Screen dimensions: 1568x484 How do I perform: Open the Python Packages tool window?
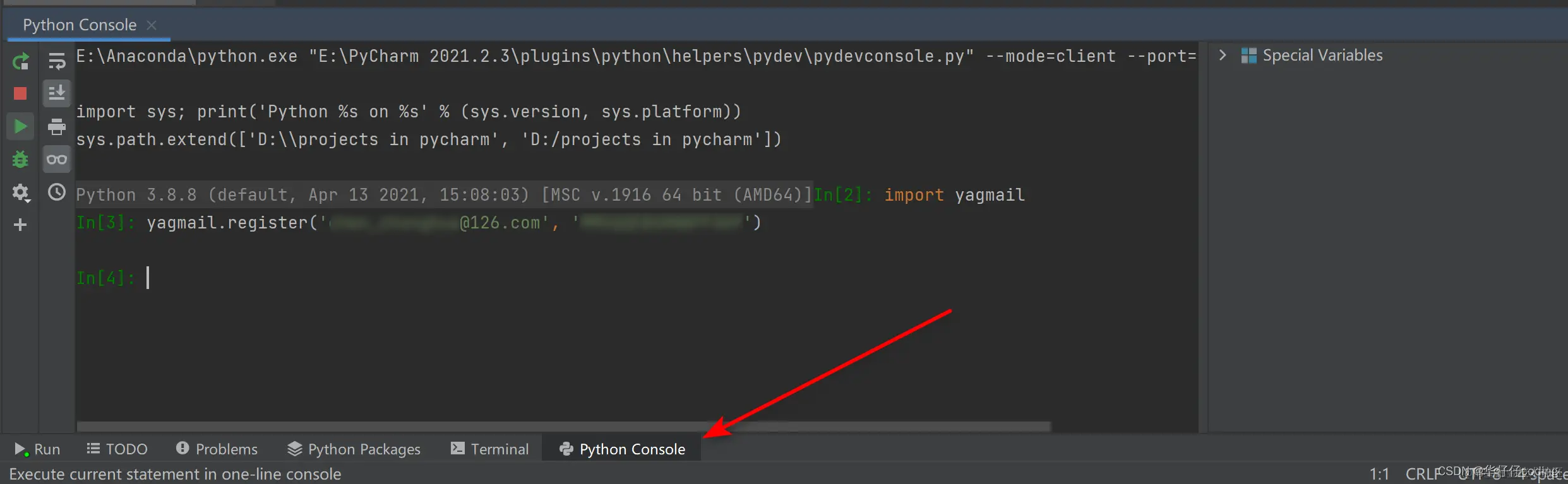pyautogui.click(x=354, y=449)
